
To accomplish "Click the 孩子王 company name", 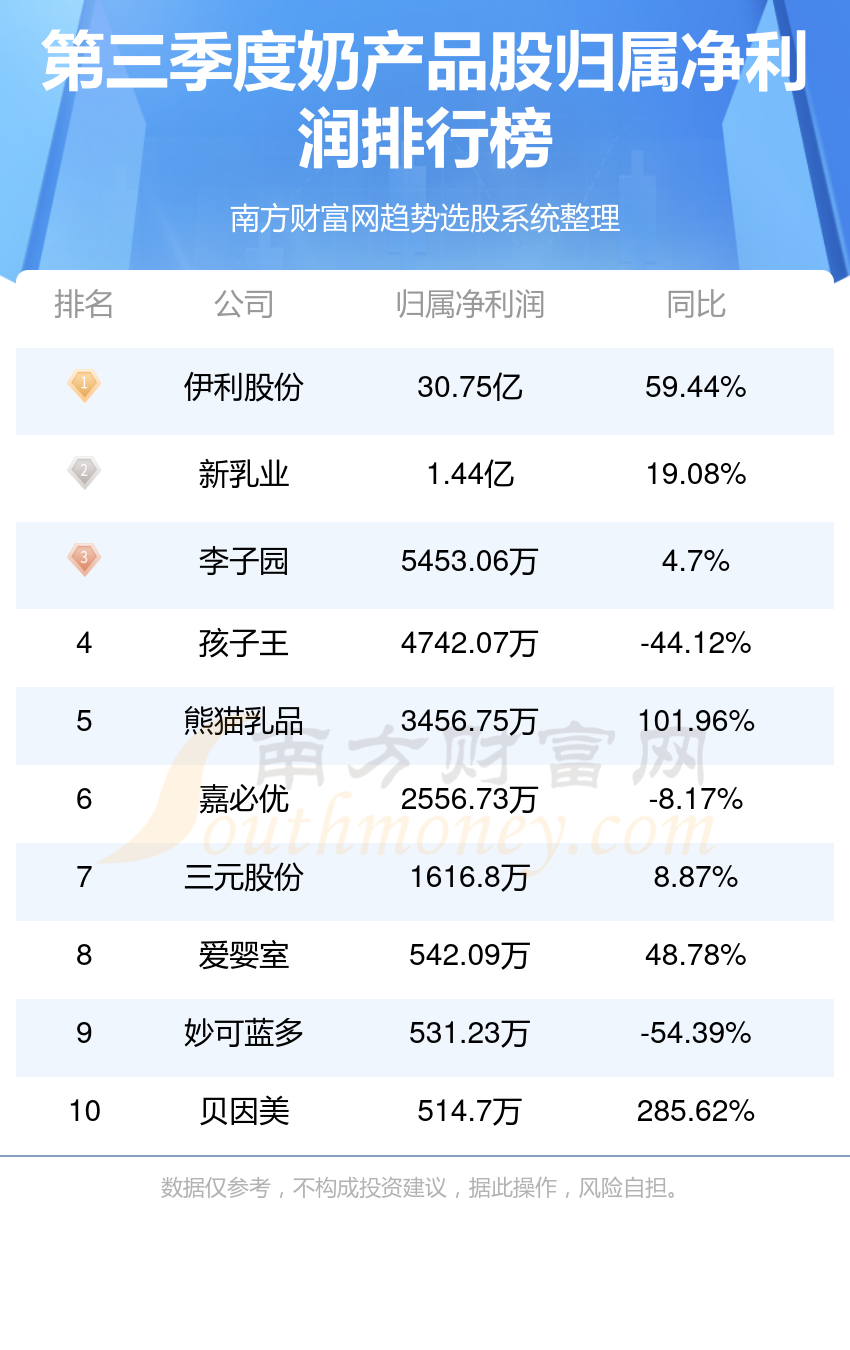I will click(244, 643).
